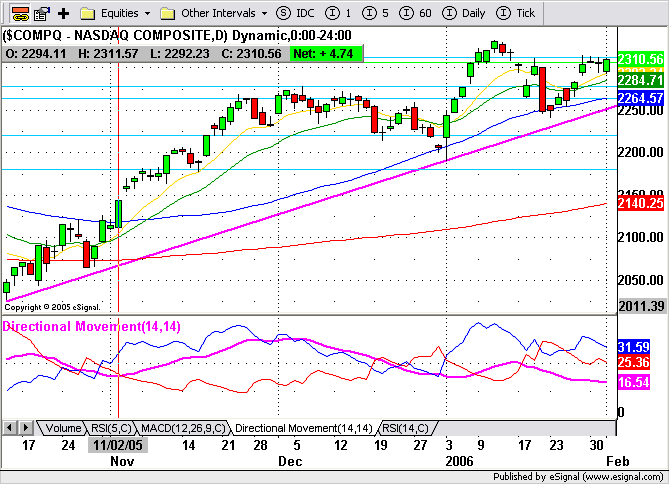Click the black plus crosshair icon
This screenshot has height=484, width=669.
(64, 14)
